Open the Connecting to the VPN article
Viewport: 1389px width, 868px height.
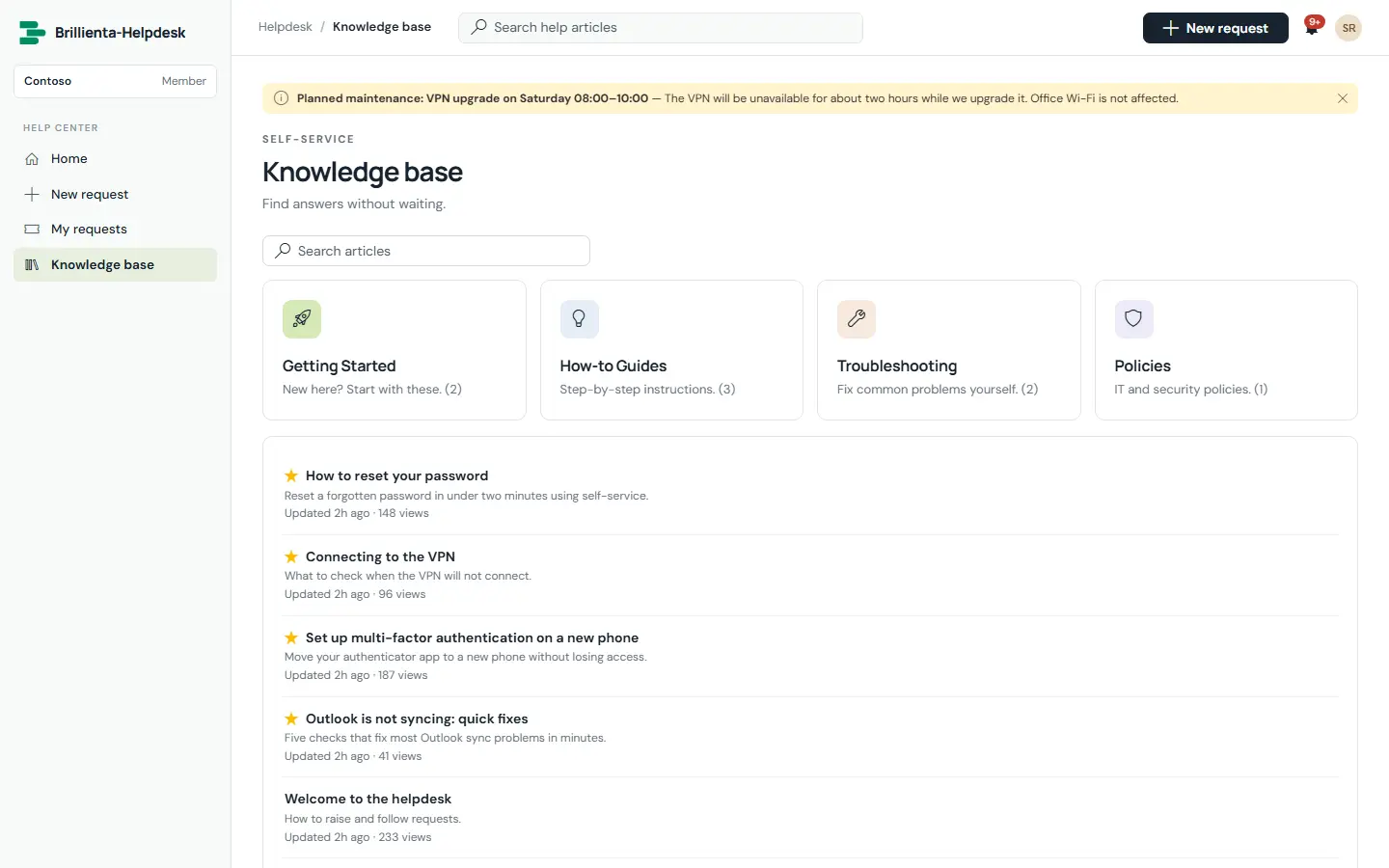pyautogui.click(x=380, y=556)
